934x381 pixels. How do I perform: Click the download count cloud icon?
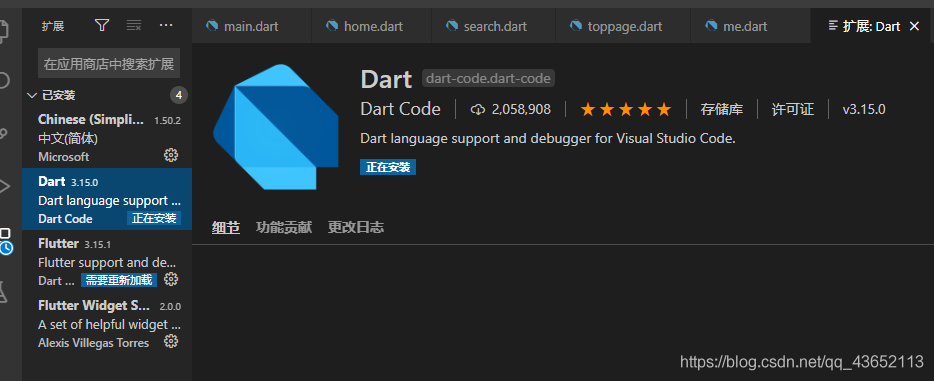(478, 110)
